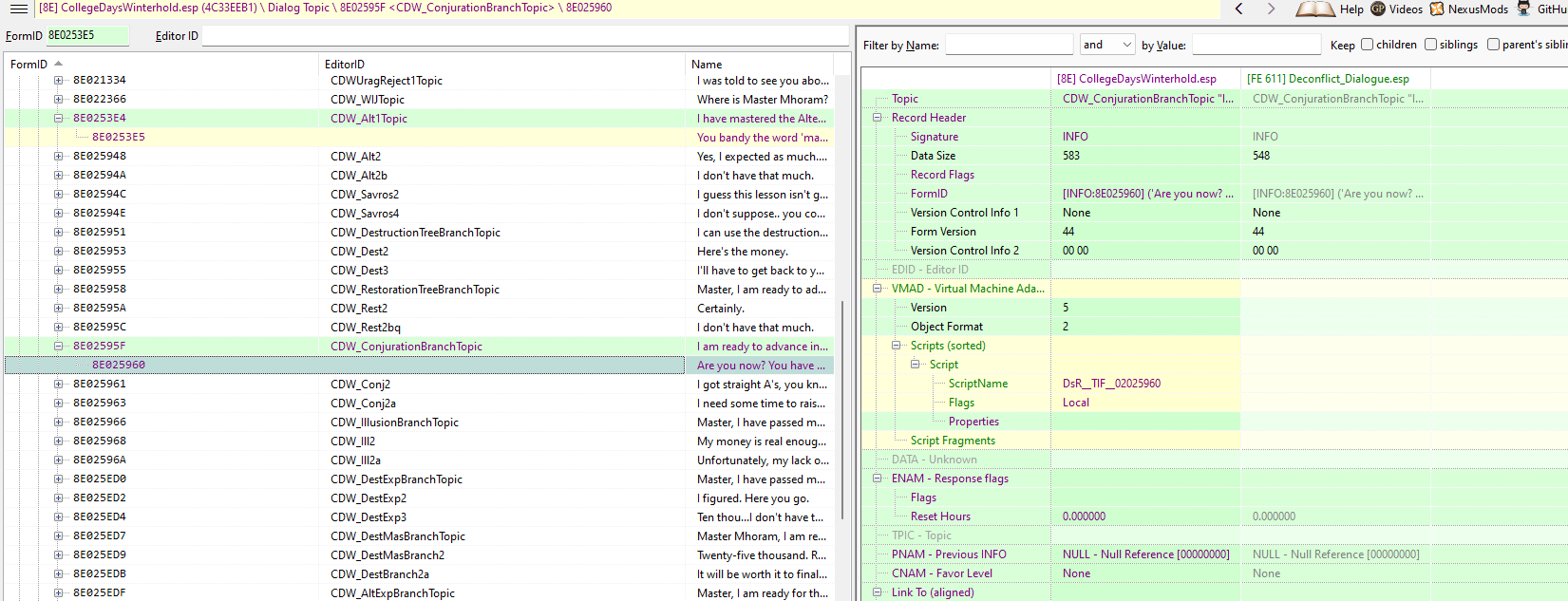
Task: Click the Editor ID search field
Action: click(x=525, y=35)
